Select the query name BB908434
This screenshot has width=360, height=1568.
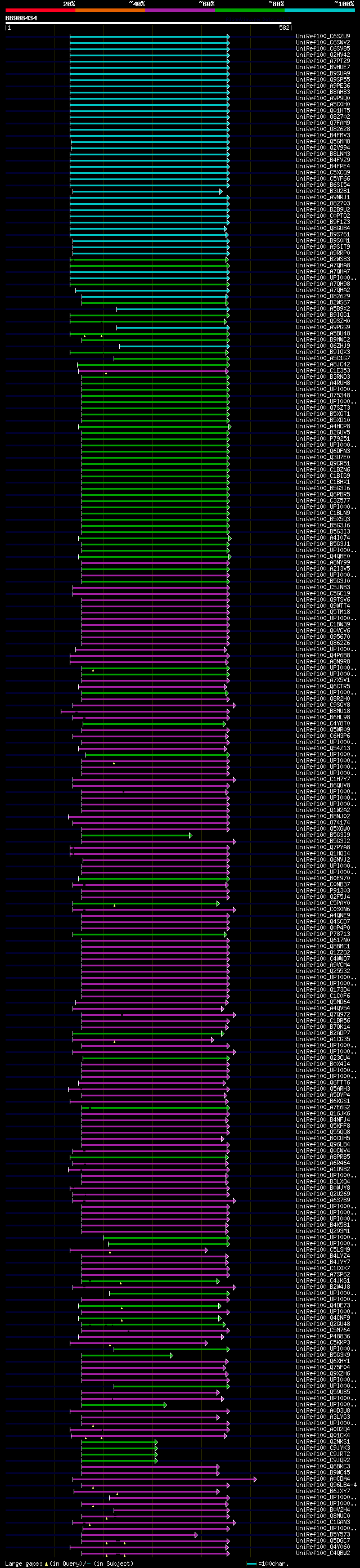[21, 18]
